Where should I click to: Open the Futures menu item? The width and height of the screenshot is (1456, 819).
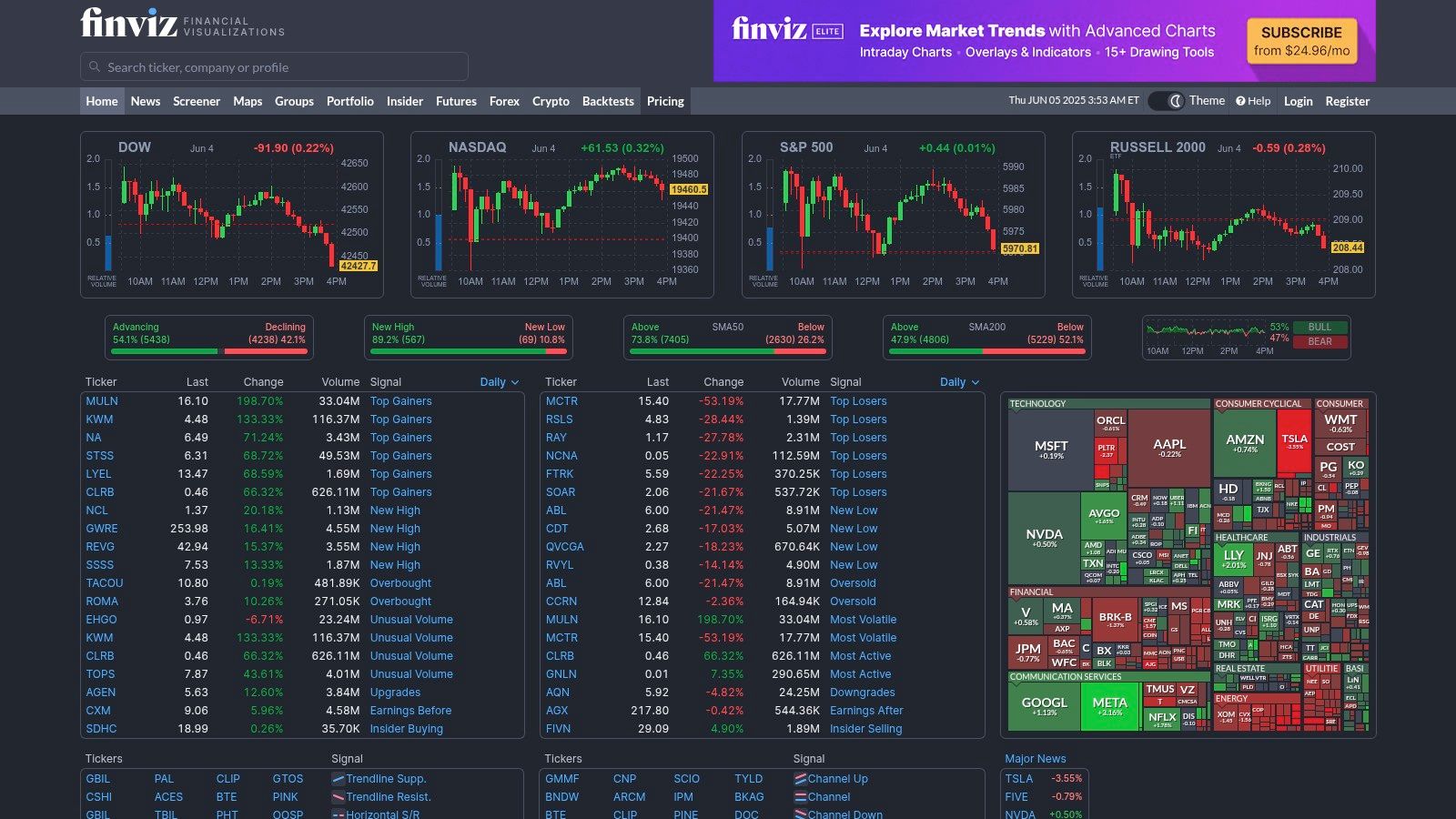(x=456, y=101)
